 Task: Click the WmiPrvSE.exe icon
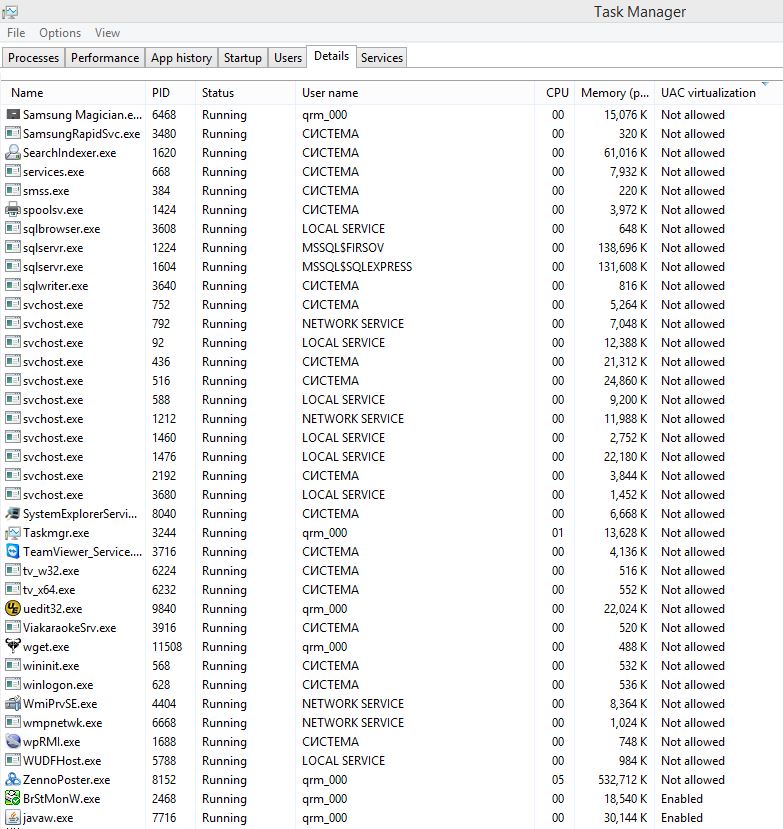click(x=13, y=704)
